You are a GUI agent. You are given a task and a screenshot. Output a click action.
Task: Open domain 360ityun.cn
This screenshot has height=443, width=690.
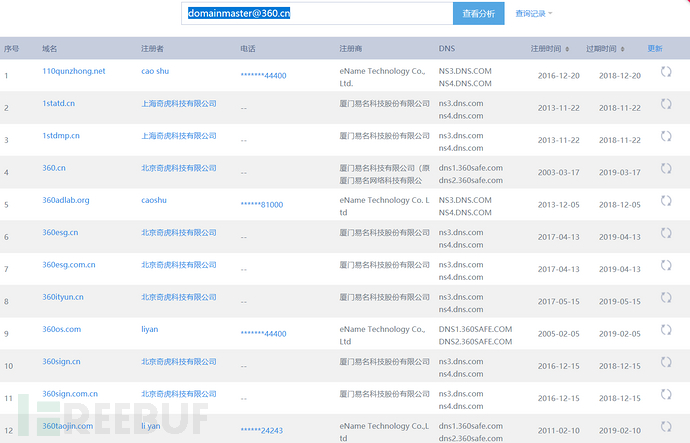point(63,297)
